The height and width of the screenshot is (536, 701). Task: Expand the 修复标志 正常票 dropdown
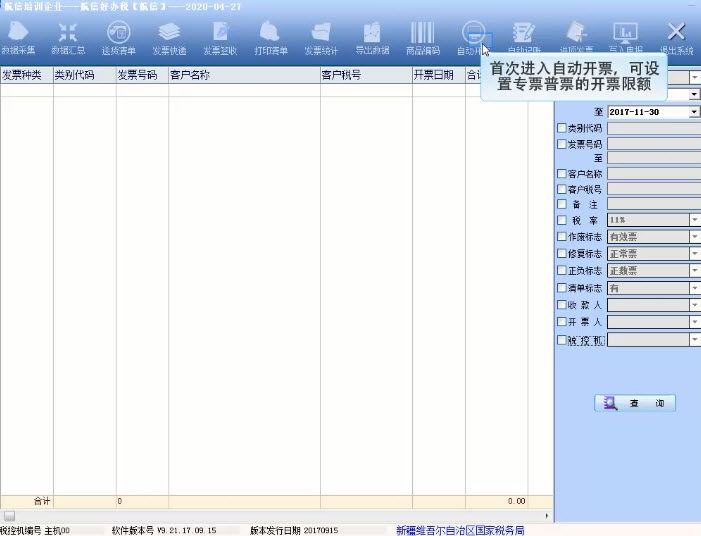click(x=694, y=253)
